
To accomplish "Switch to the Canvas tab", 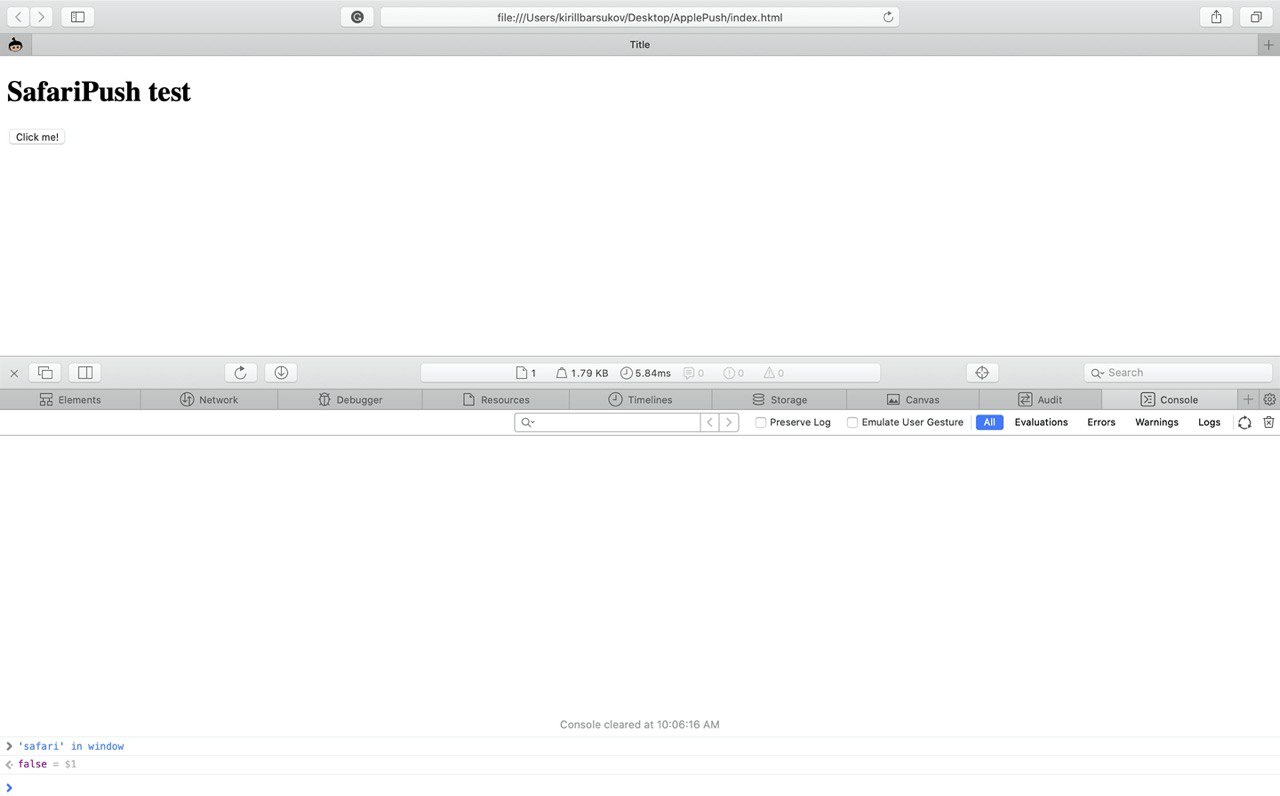I will (x=913, y=399).
